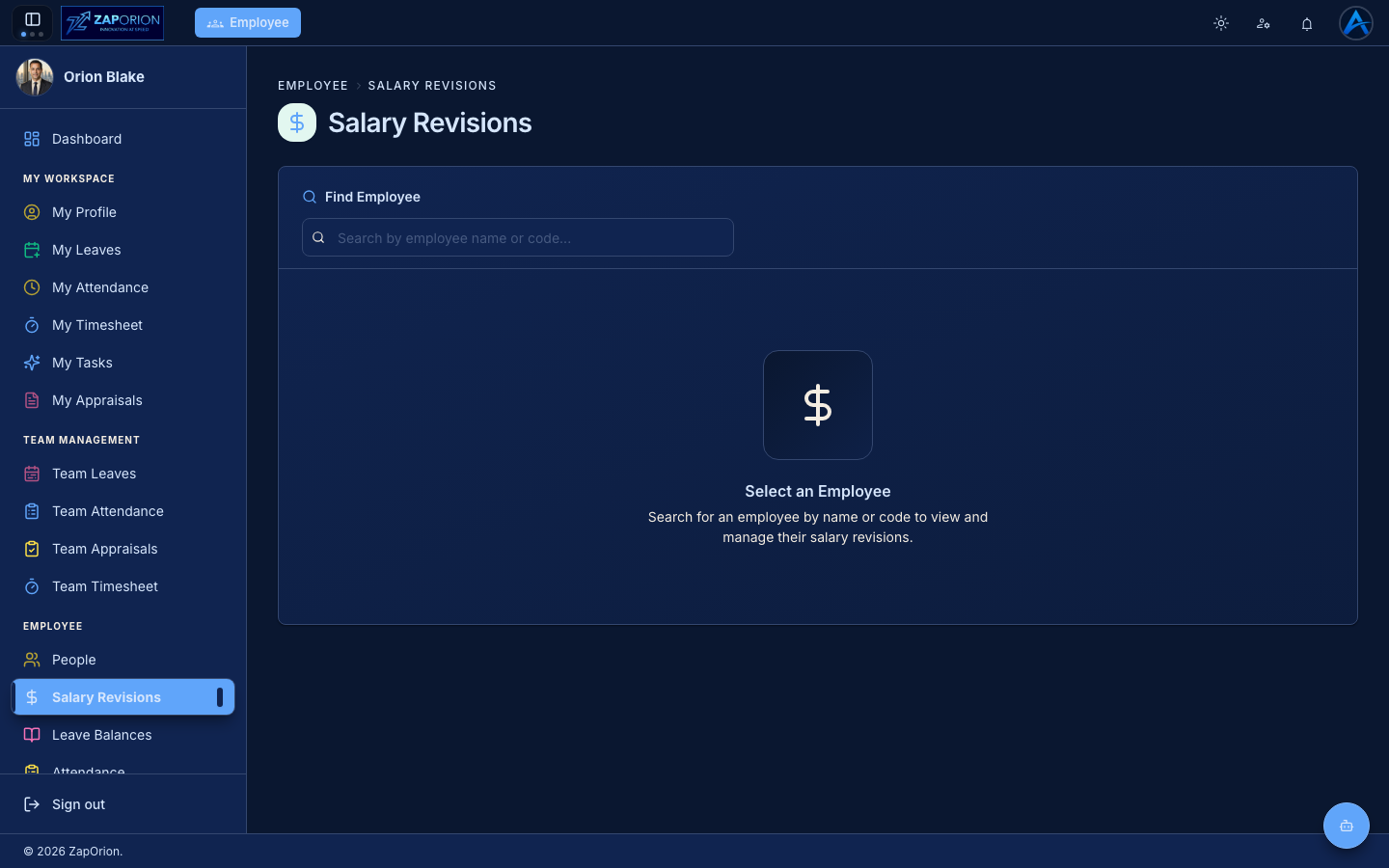
Task: Open the account avatar menu
Action: point(1356,23)
